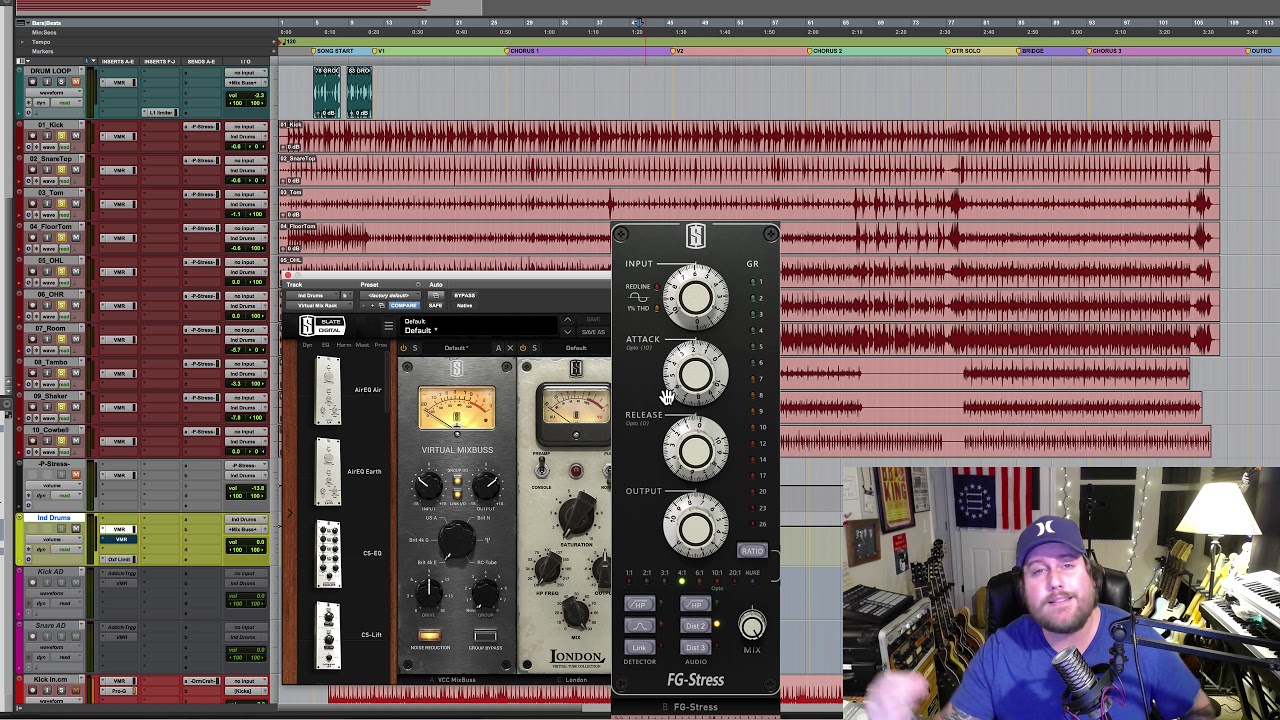Viewport: 1280px width, 720px height.
Task: Open the track list view selector icon
Action: point(22,61)
